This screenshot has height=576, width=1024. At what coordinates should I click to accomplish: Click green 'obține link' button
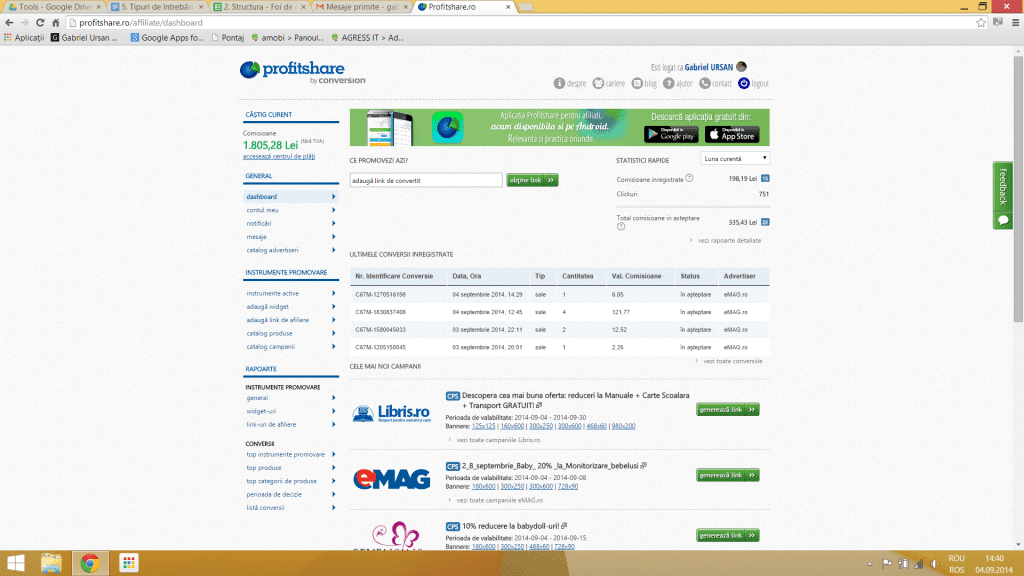[532, 180]
